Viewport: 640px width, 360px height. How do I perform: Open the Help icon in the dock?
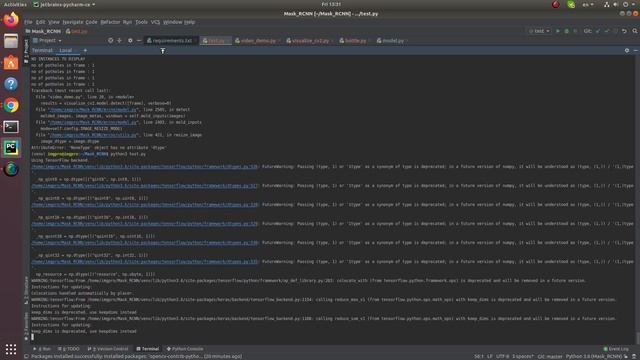tap(11, 84)
